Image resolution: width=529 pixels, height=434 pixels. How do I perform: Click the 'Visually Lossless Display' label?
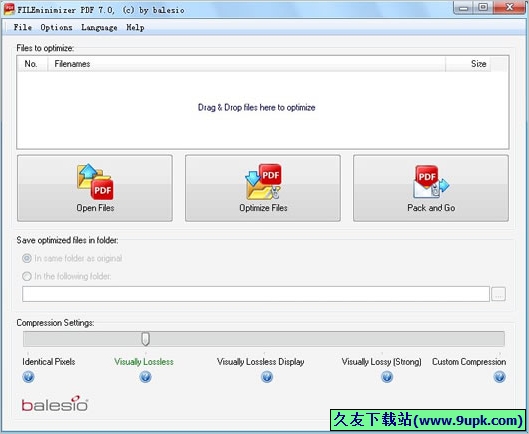[261, 362]
